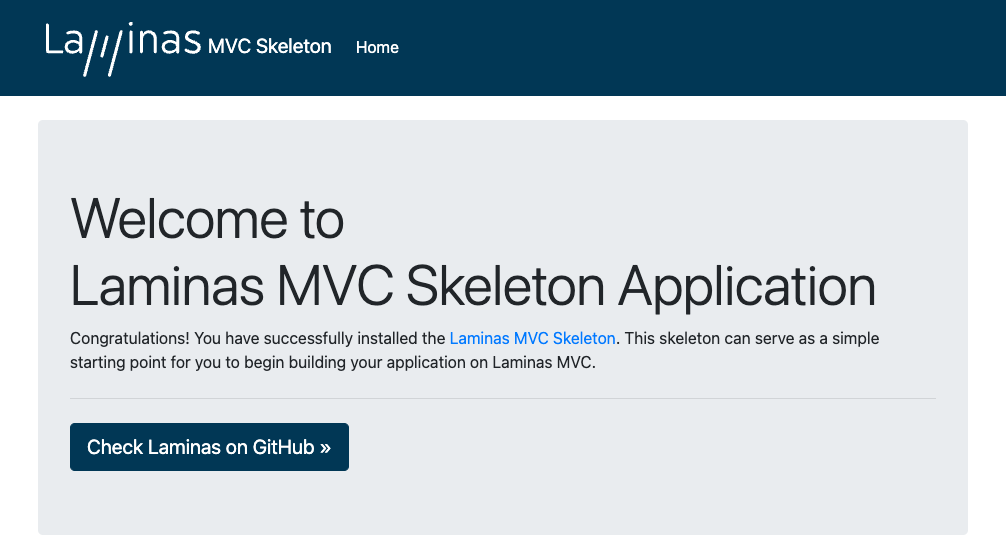Click the Laminas logo in the navbar
Viewport: 1006px width, 560px height.
123,48
